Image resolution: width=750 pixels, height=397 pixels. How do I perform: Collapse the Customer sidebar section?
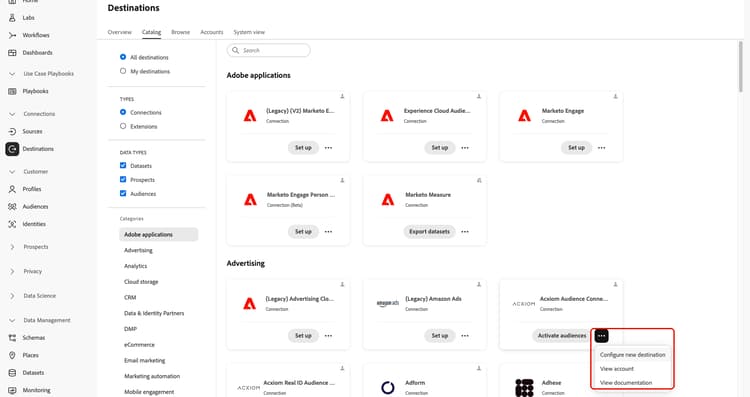tap(12, 172)
